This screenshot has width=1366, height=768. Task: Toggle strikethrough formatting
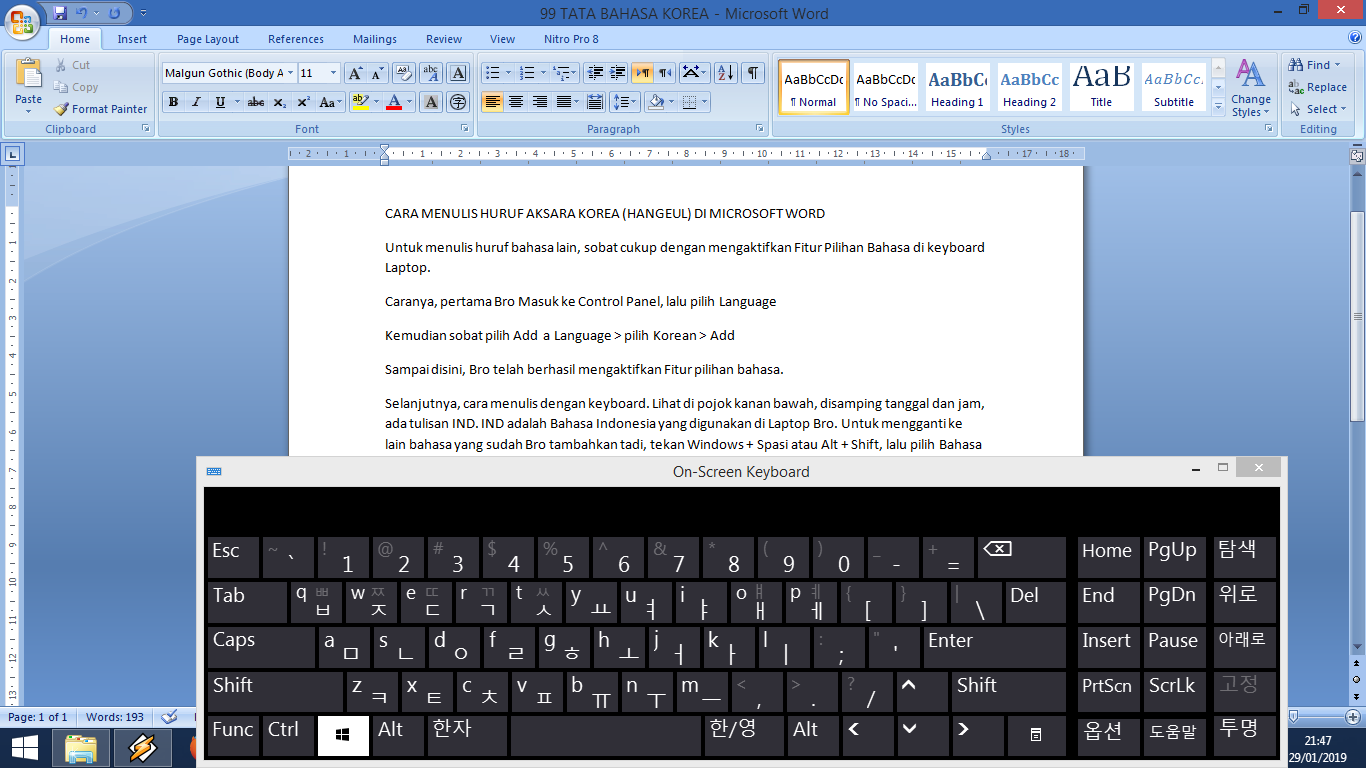click(x=256, y=102)
